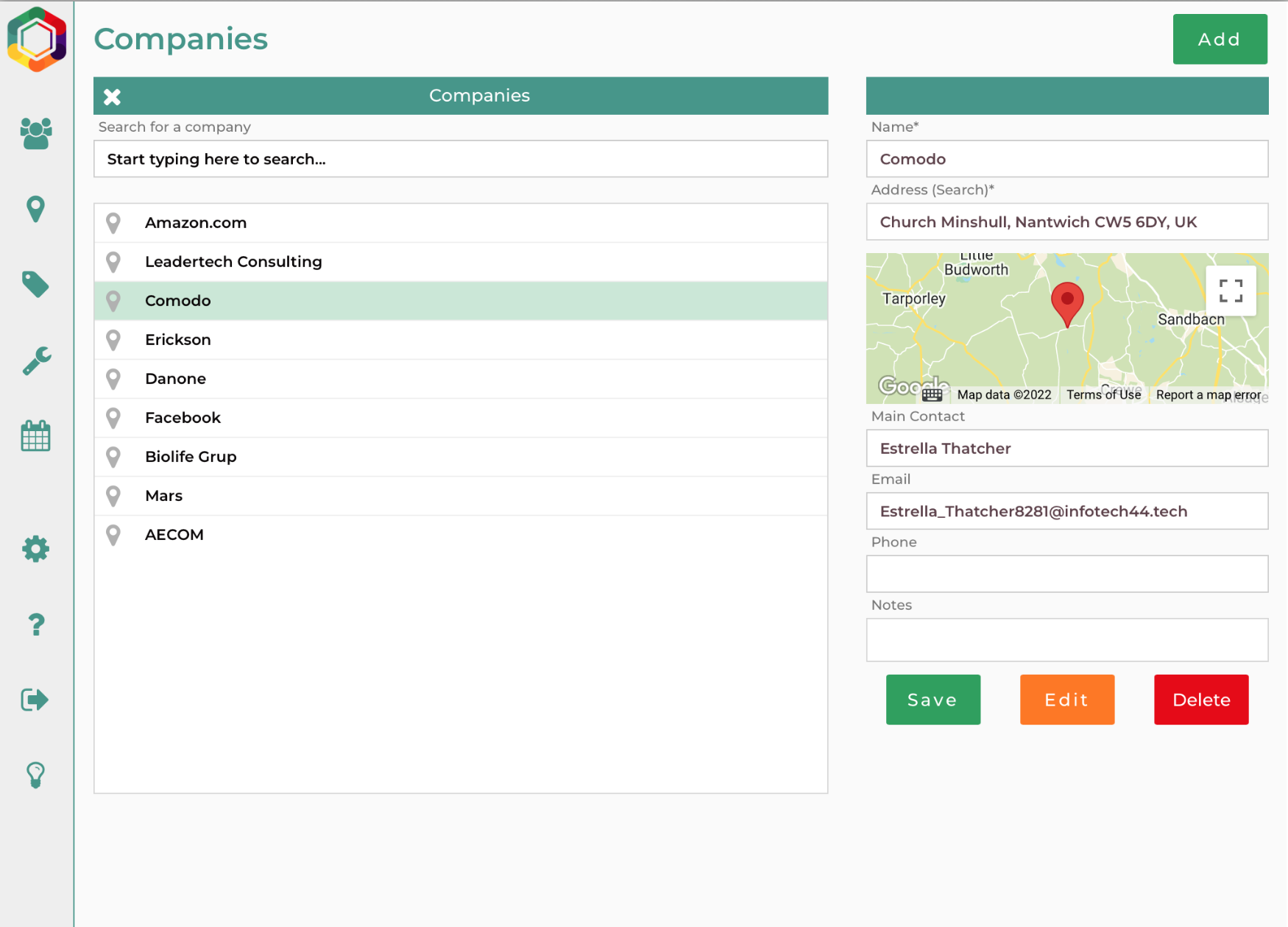The image size is (1288, 927).
Task: Open map Terms of Use link
Action: (1103, 395)
